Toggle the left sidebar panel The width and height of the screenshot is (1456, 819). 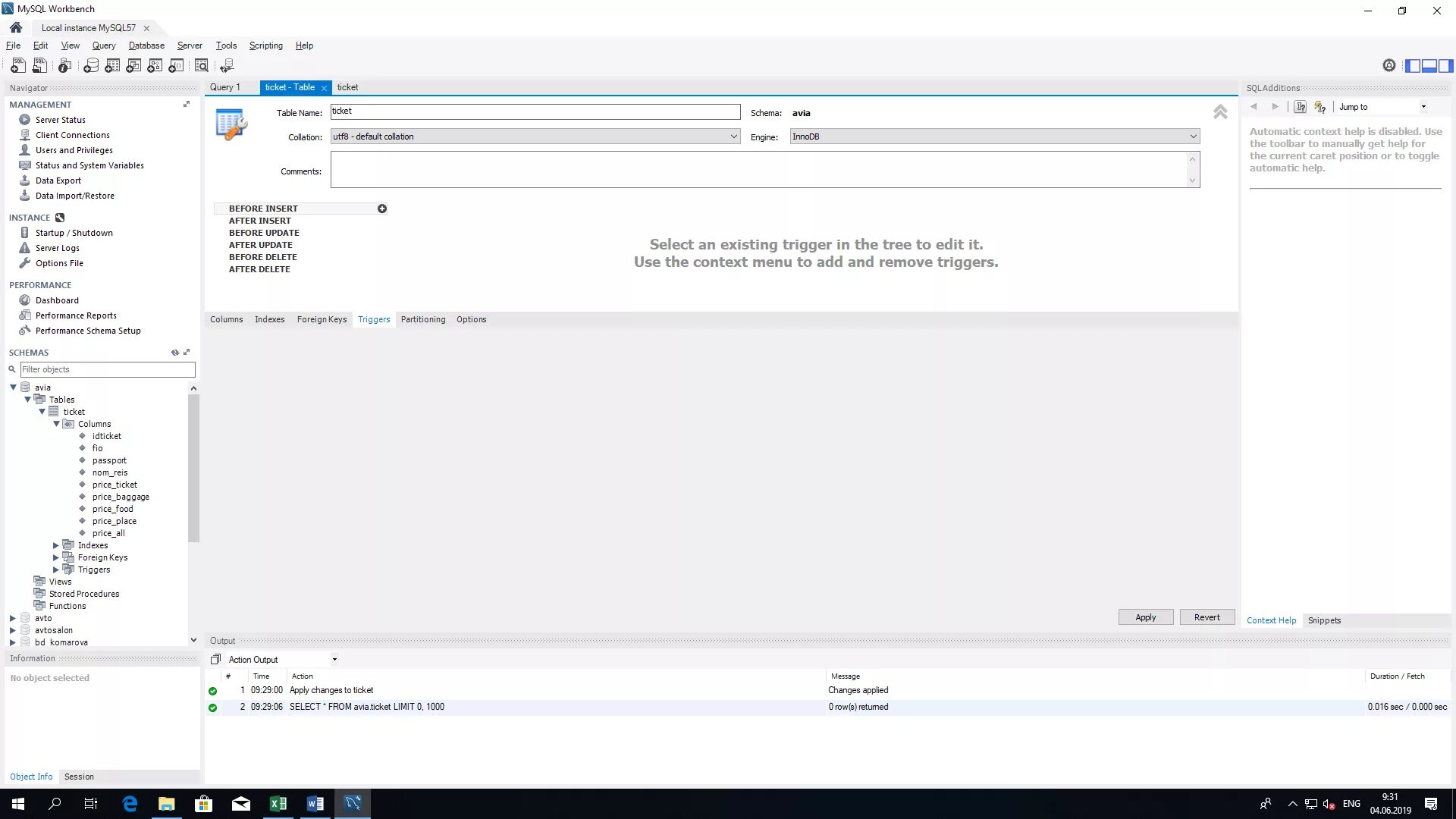[x=1413, y=66]
